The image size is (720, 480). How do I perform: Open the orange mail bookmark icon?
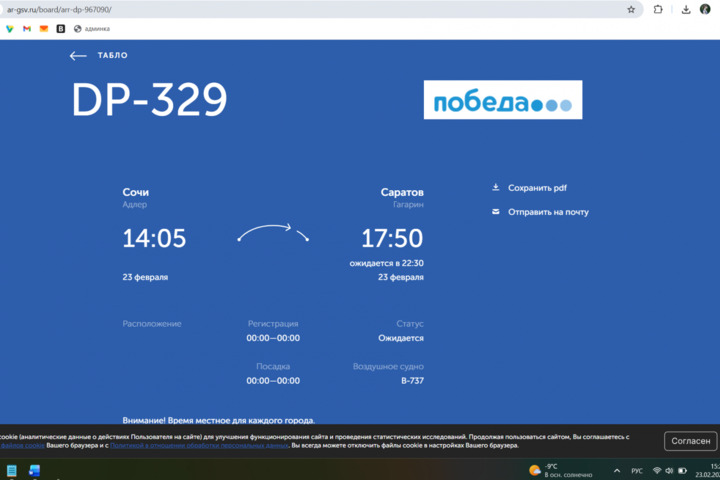(44, 29)
